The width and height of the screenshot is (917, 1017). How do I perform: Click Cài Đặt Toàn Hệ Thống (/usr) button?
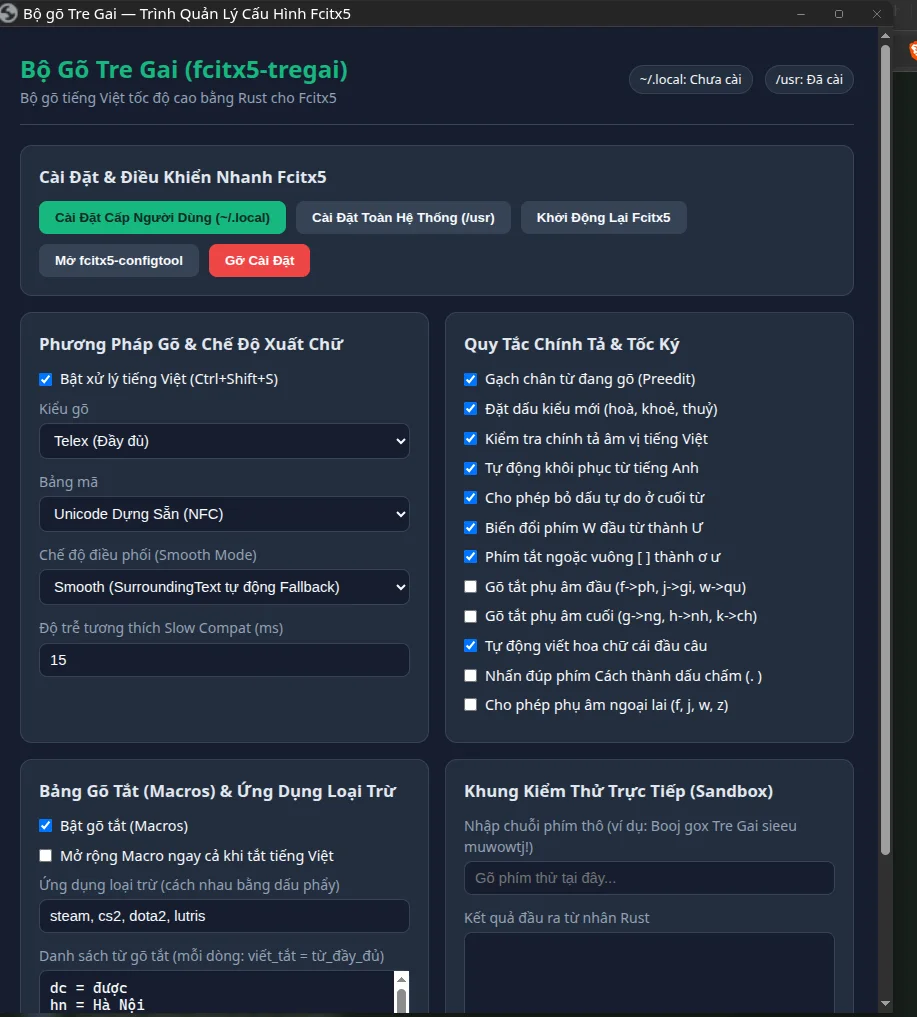tap(403, 217)
